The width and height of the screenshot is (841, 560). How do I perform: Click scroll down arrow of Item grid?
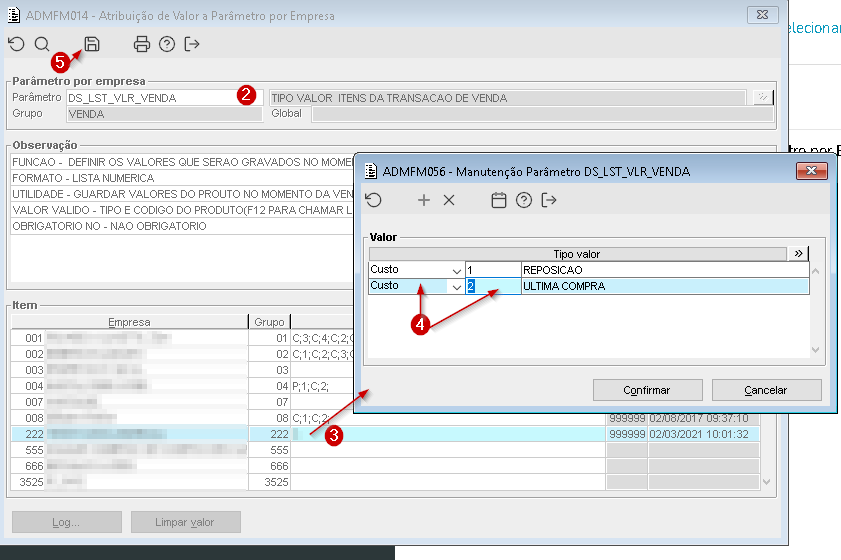coord(766,482)
